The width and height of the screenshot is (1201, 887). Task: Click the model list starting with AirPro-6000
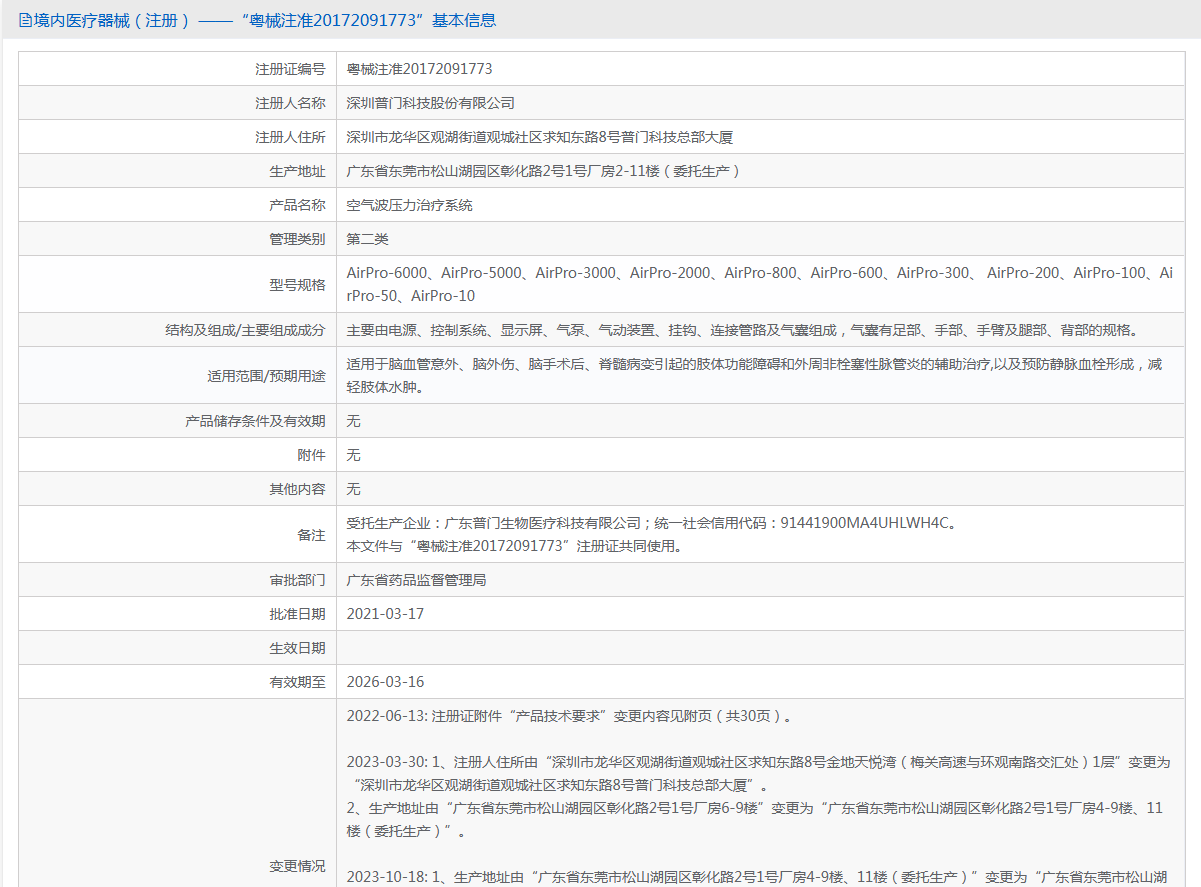pyautogui.click(x=759, y=284)
